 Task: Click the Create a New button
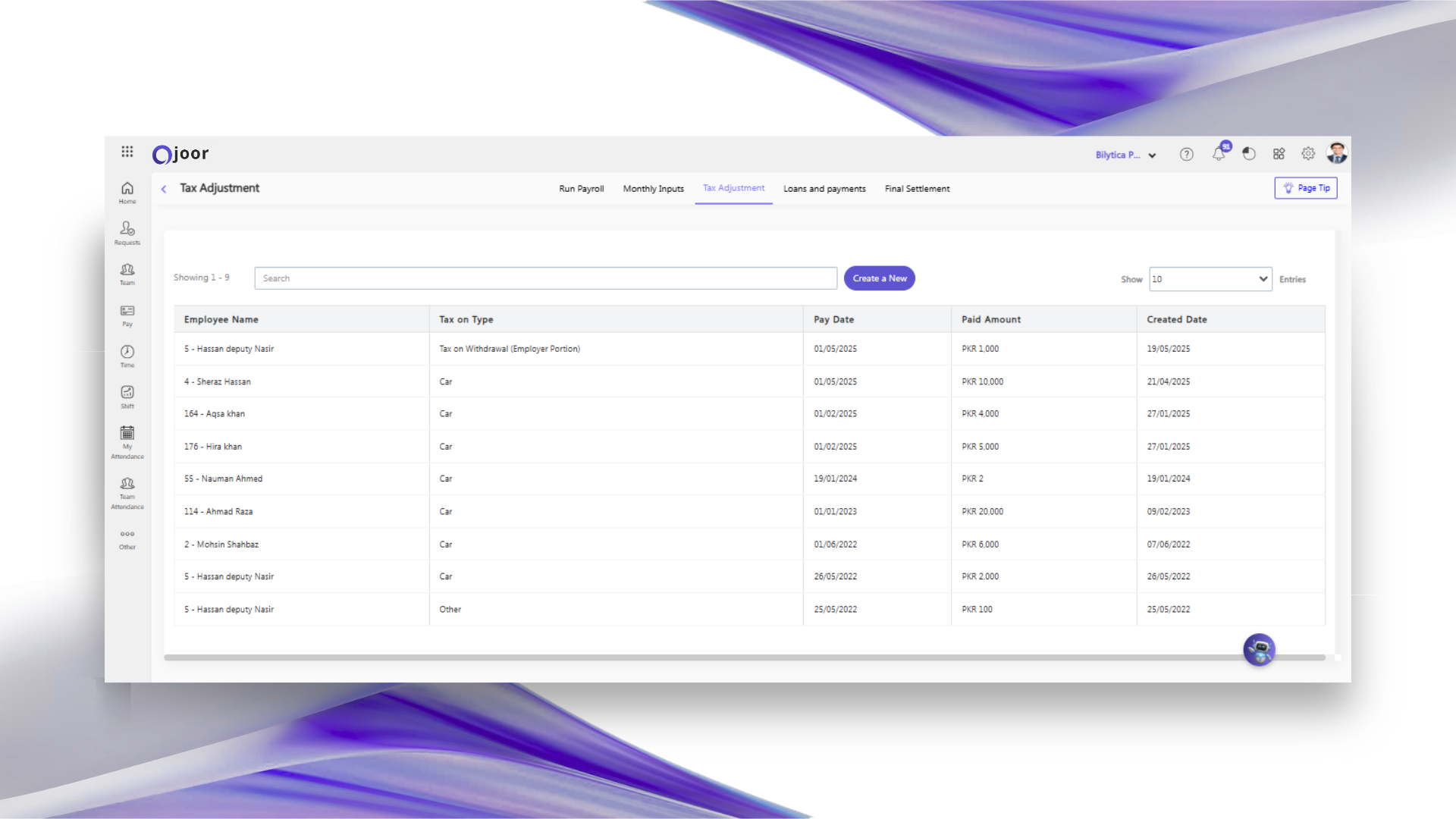point(879,278)
